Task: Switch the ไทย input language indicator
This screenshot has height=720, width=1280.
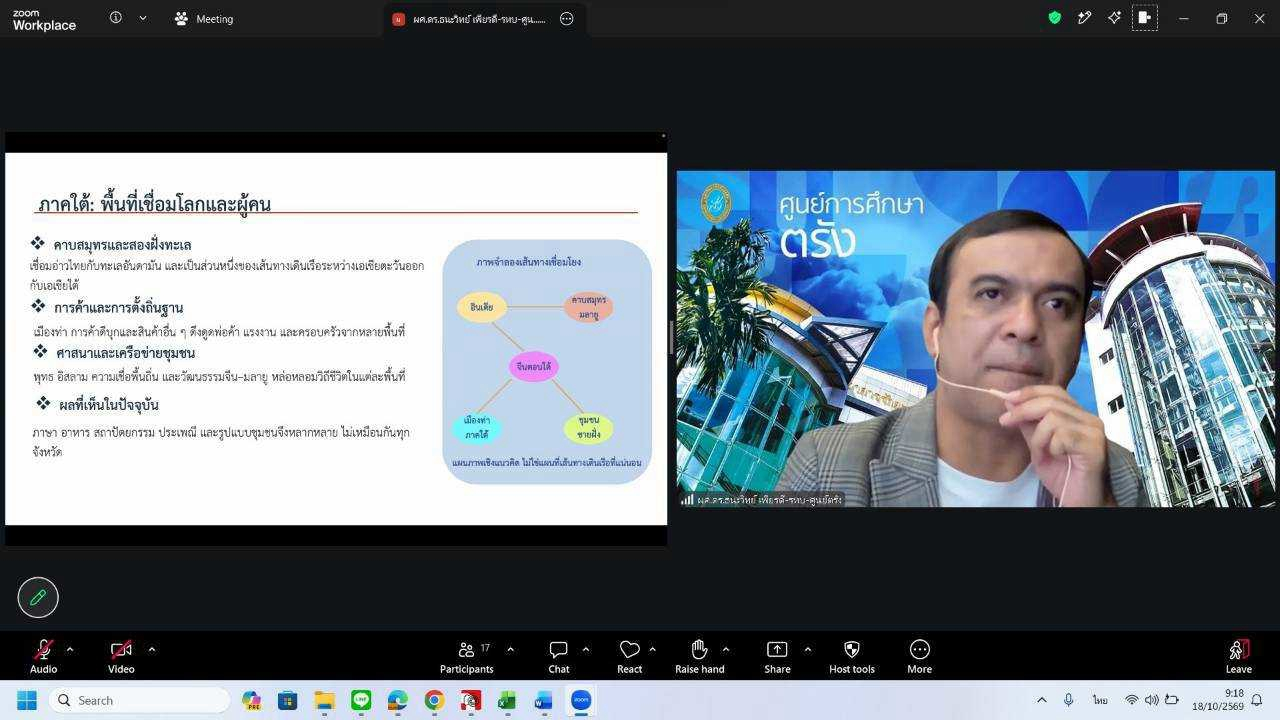Action: [1100, 700]
